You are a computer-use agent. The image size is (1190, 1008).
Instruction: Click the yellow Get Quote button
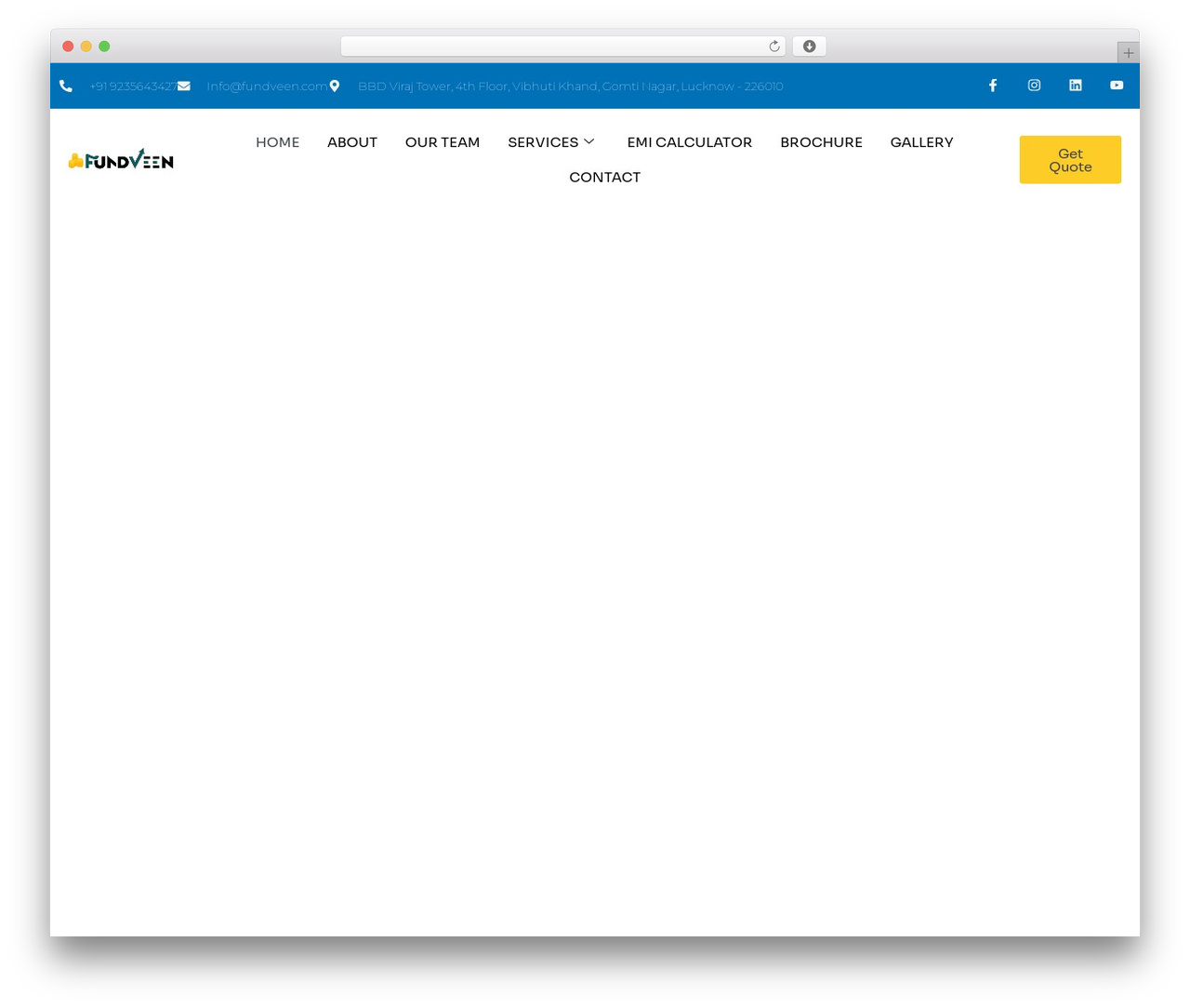click(1070, 160)
